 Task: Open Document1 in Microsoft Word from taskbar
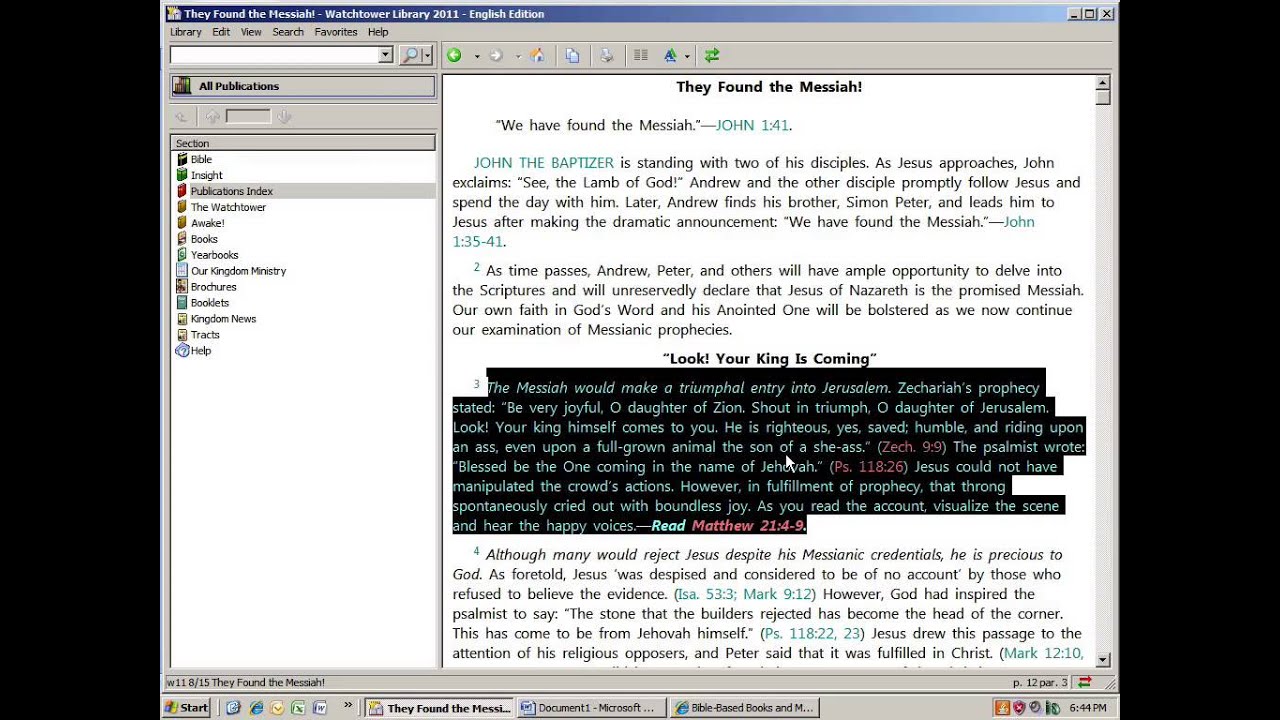(x=589, y=708)
